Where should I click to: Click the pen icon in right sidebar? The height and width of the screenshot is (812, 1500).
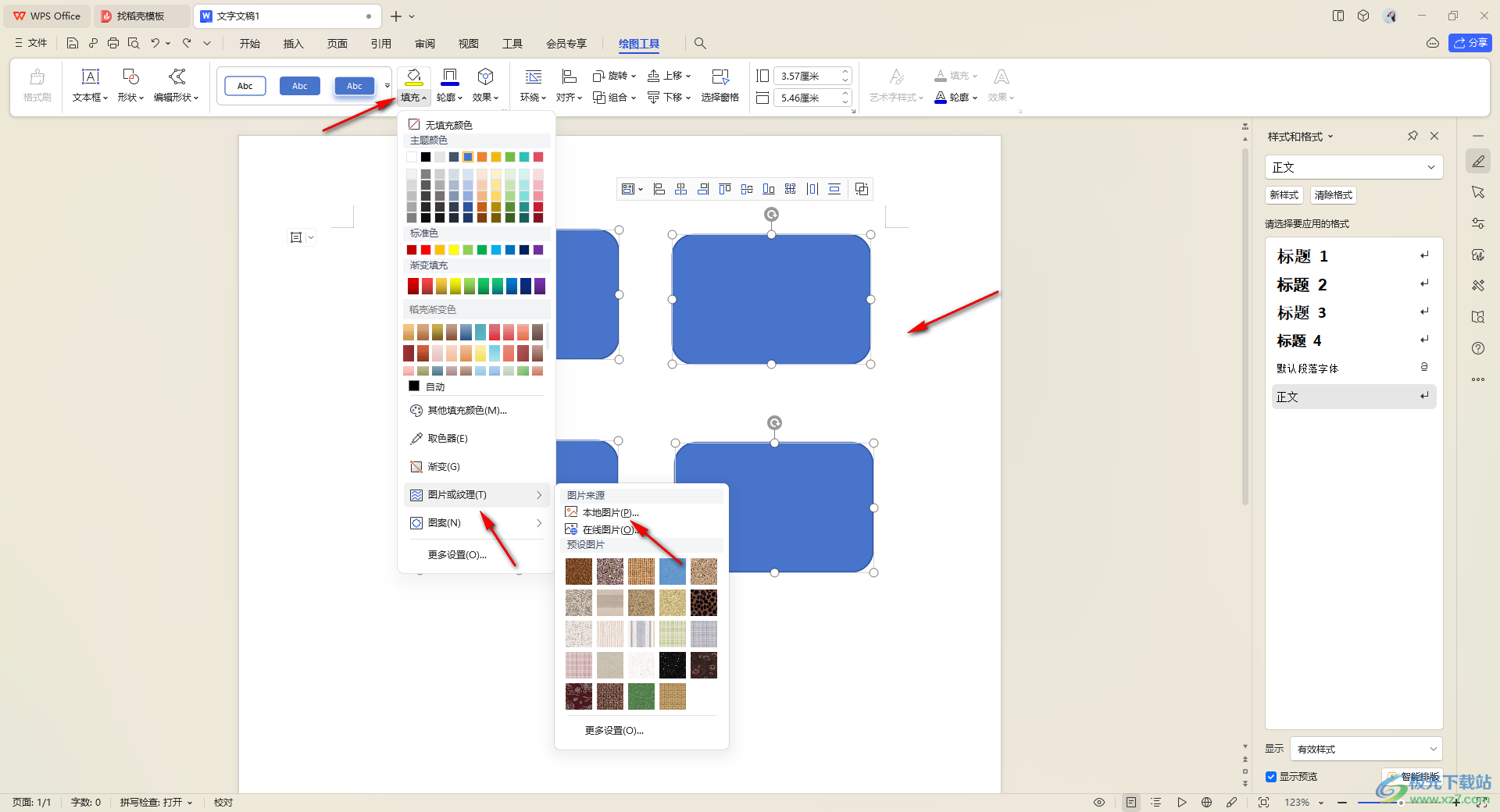1478,161
